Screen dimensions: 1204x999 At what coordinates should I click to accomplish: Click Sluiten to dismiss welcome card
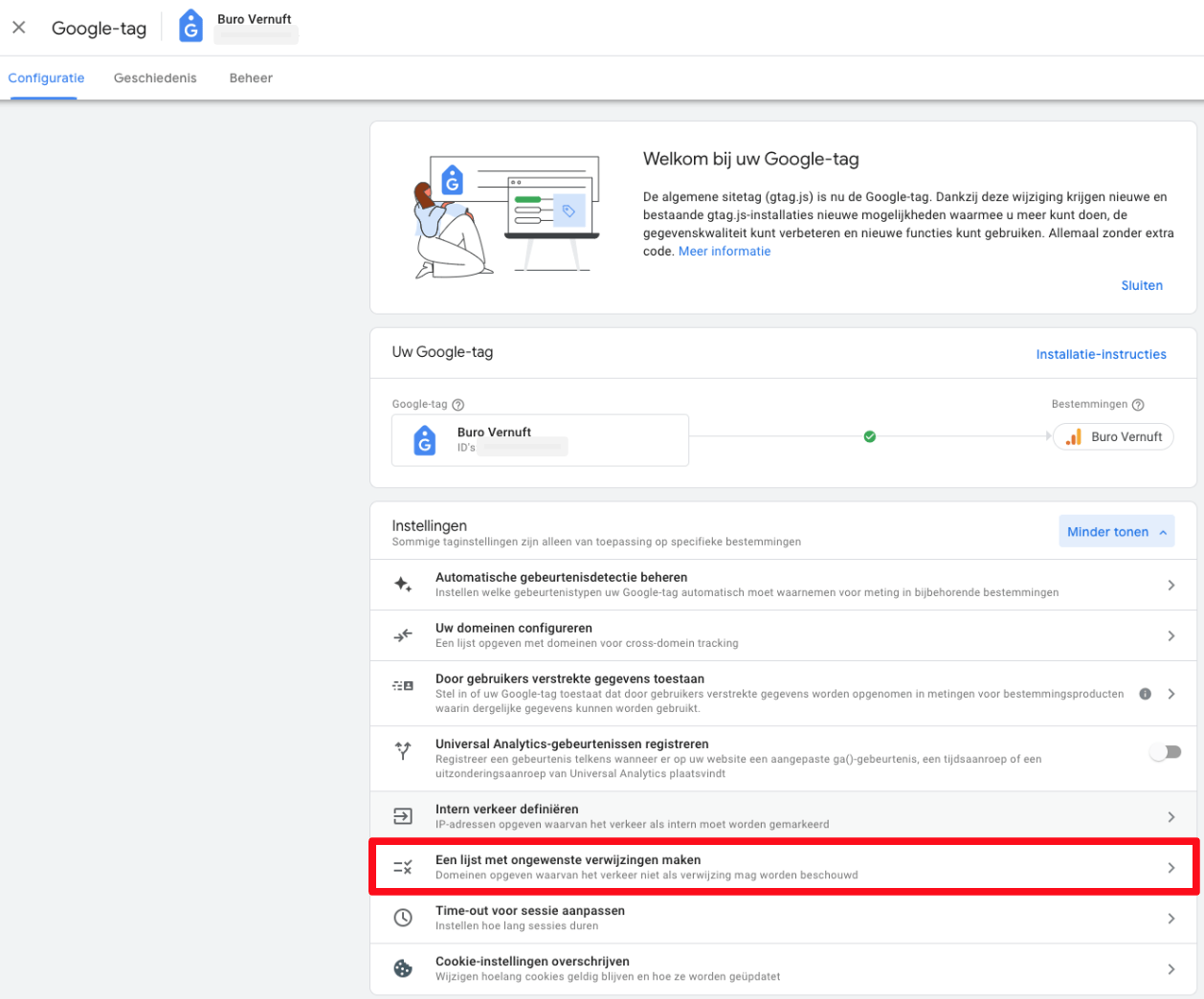tap(1142, 285)
